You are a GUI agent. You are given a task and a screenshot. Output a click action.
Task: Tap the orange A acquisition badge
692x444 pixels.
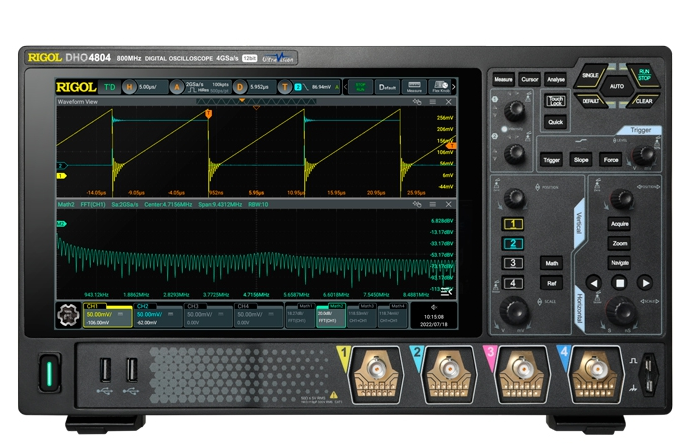177,87
